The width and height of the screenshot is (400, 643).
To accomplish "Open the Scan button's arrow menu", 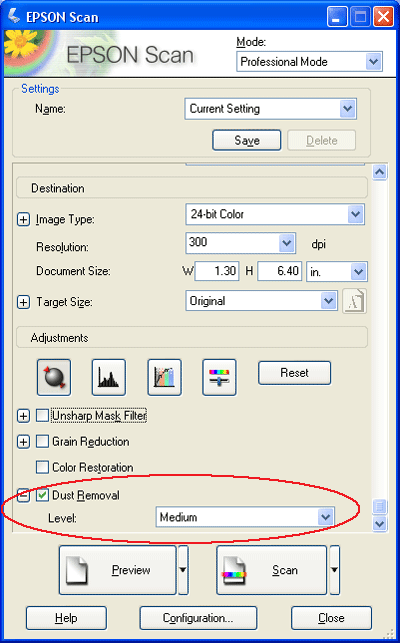I will 334,570.
